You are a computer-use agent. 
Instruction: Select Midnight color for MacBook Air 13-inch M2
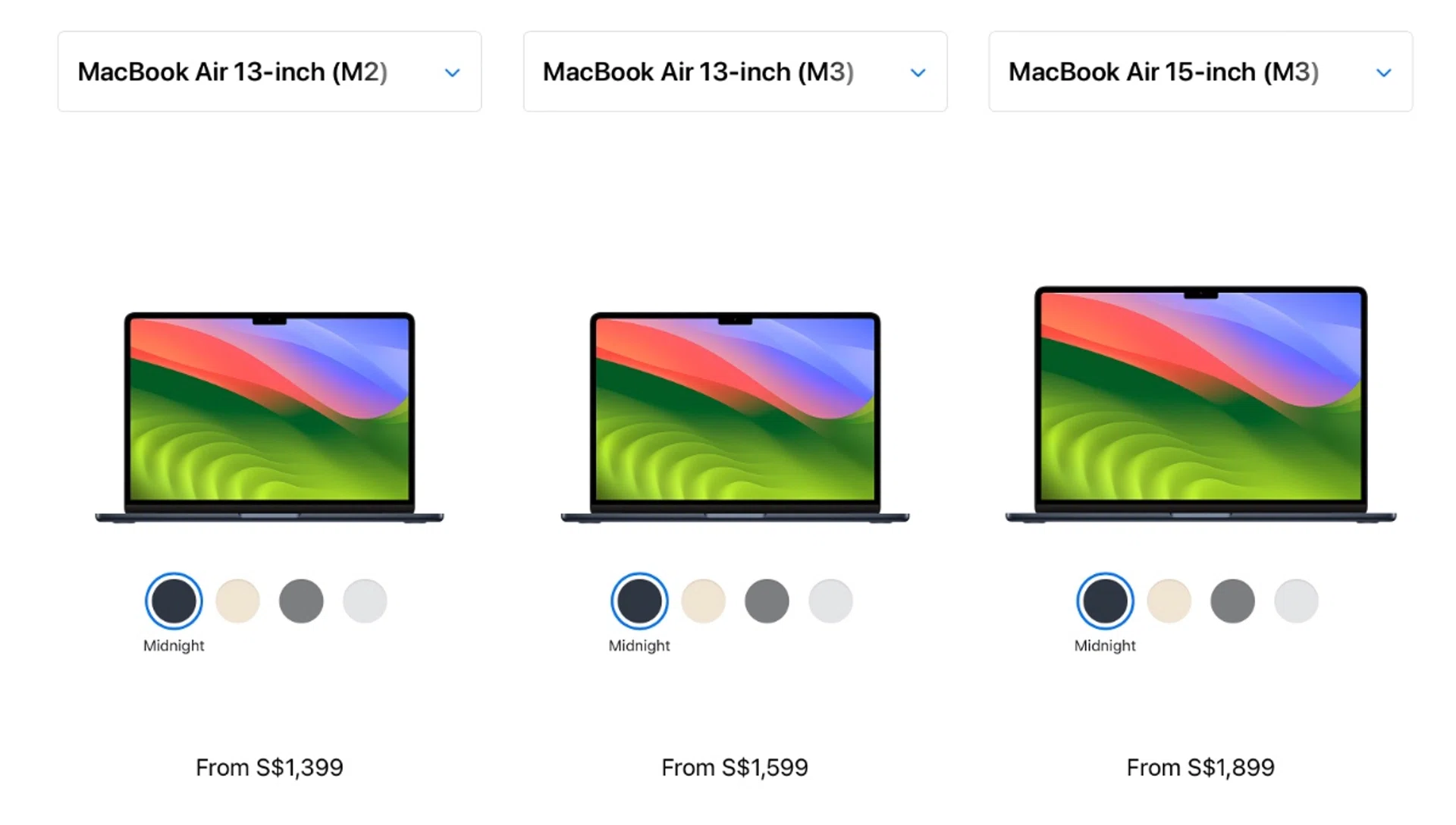click(x=174, y=601)
